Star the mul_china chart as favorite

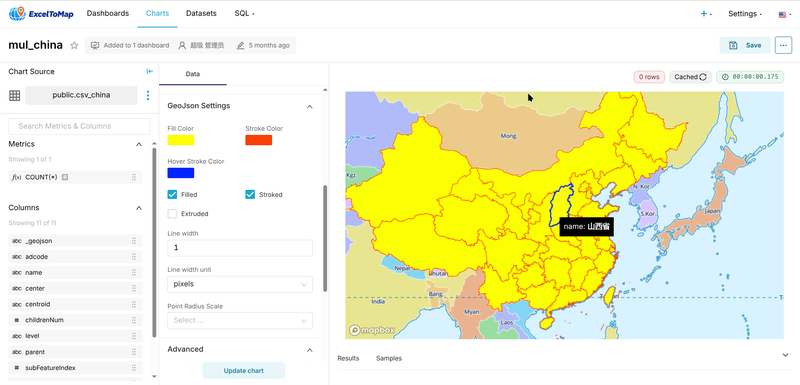click(x=74, y=45)
